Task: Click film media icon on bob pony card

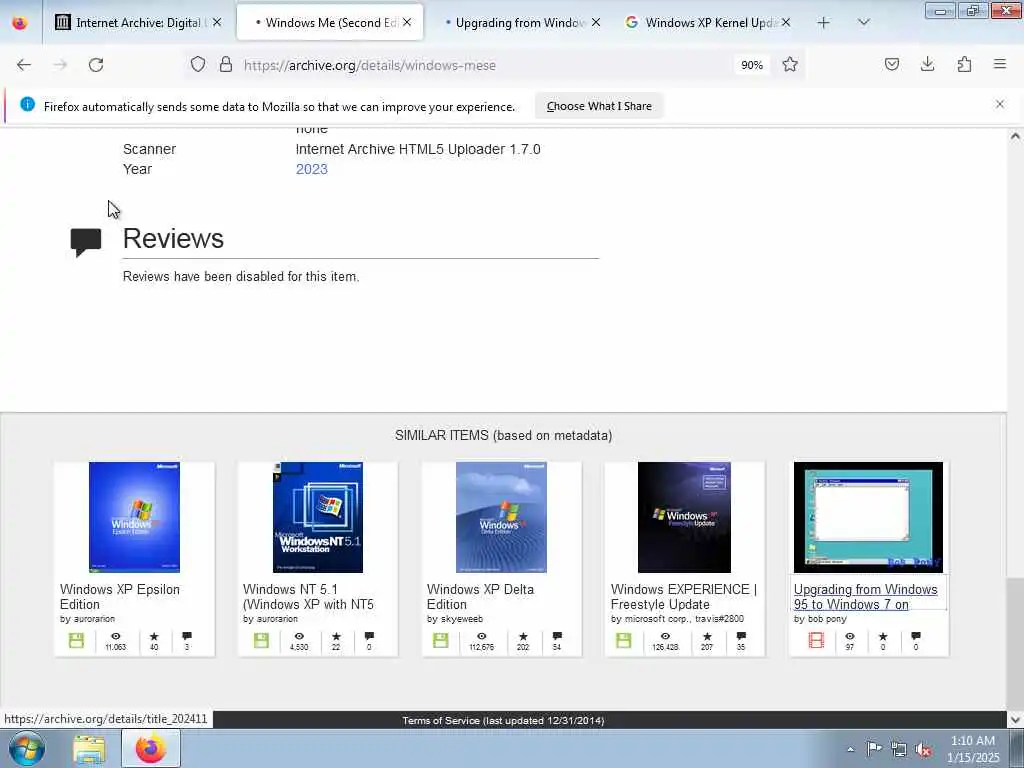Action: 816,641
